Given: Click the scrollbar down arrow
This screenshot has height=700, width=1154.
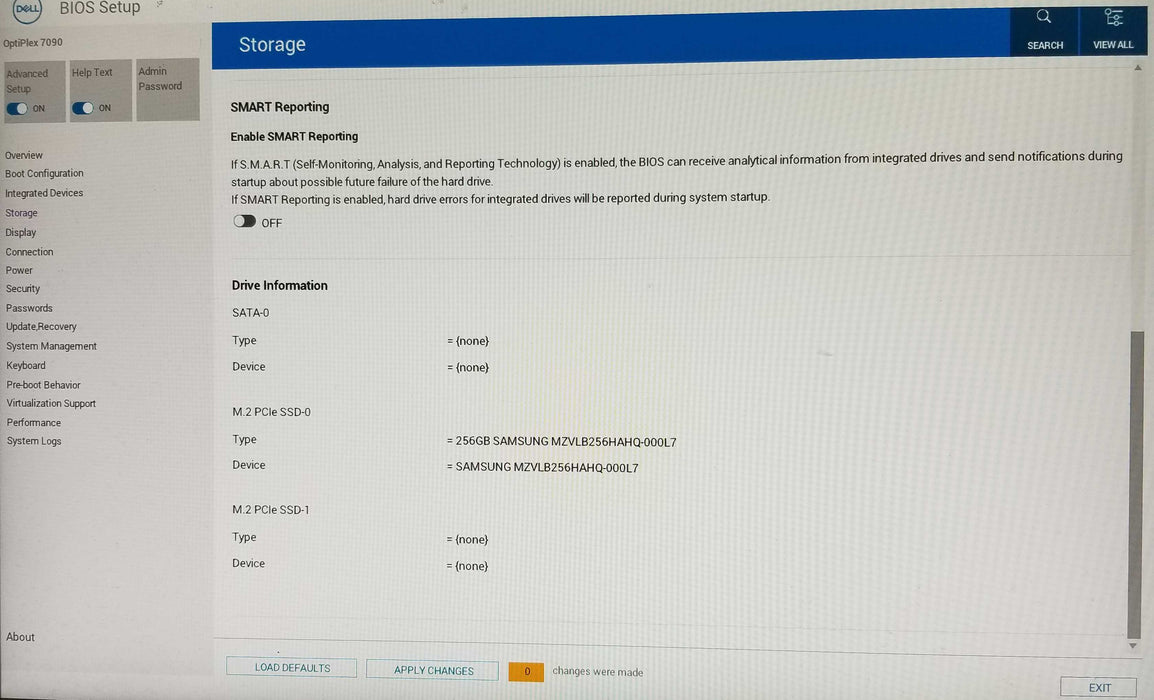Looking at the screenshot, I should (1133, 646).
